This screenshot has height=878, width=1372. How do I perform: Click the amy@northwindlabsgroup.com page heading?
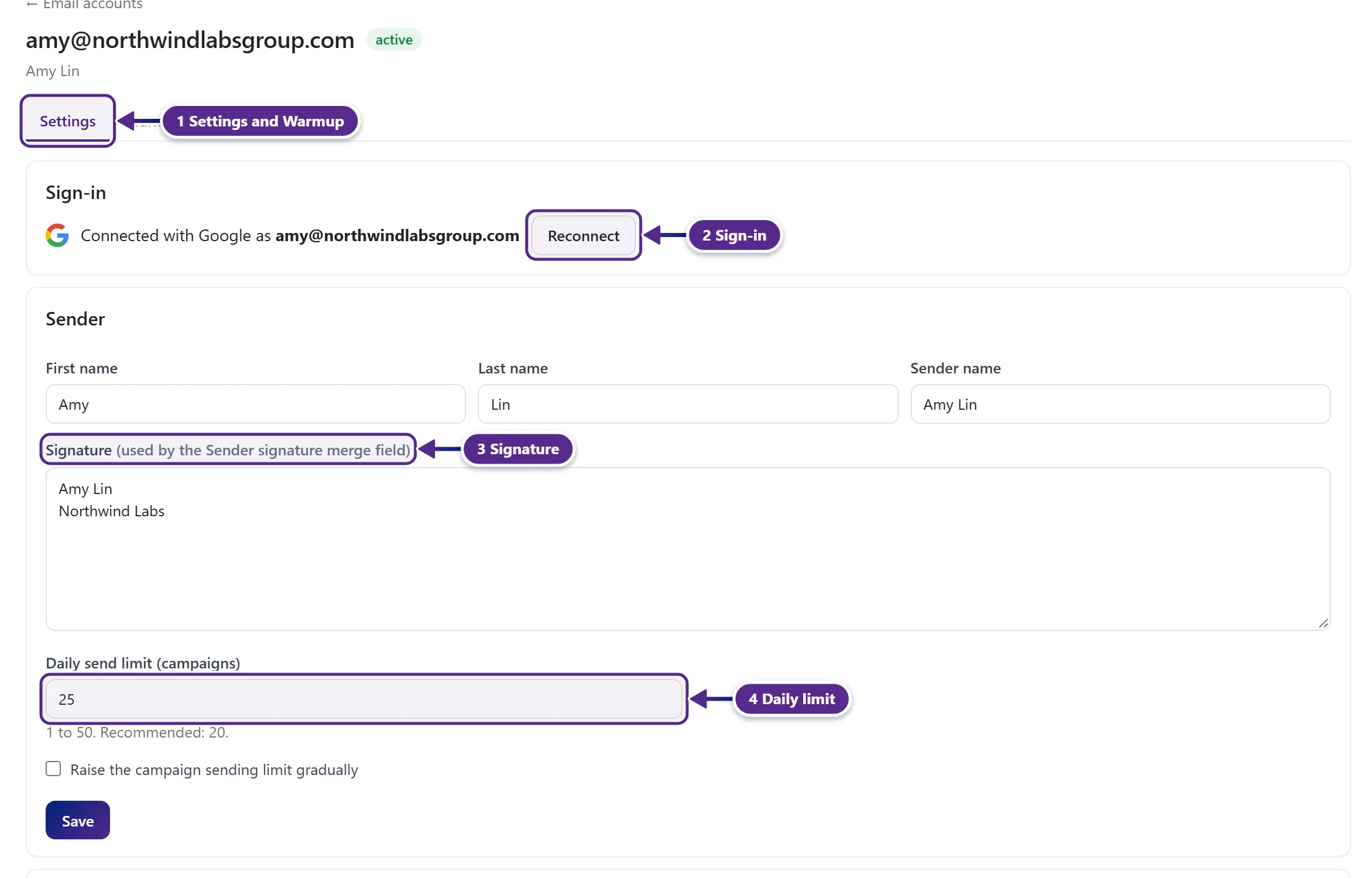point(190,40)
